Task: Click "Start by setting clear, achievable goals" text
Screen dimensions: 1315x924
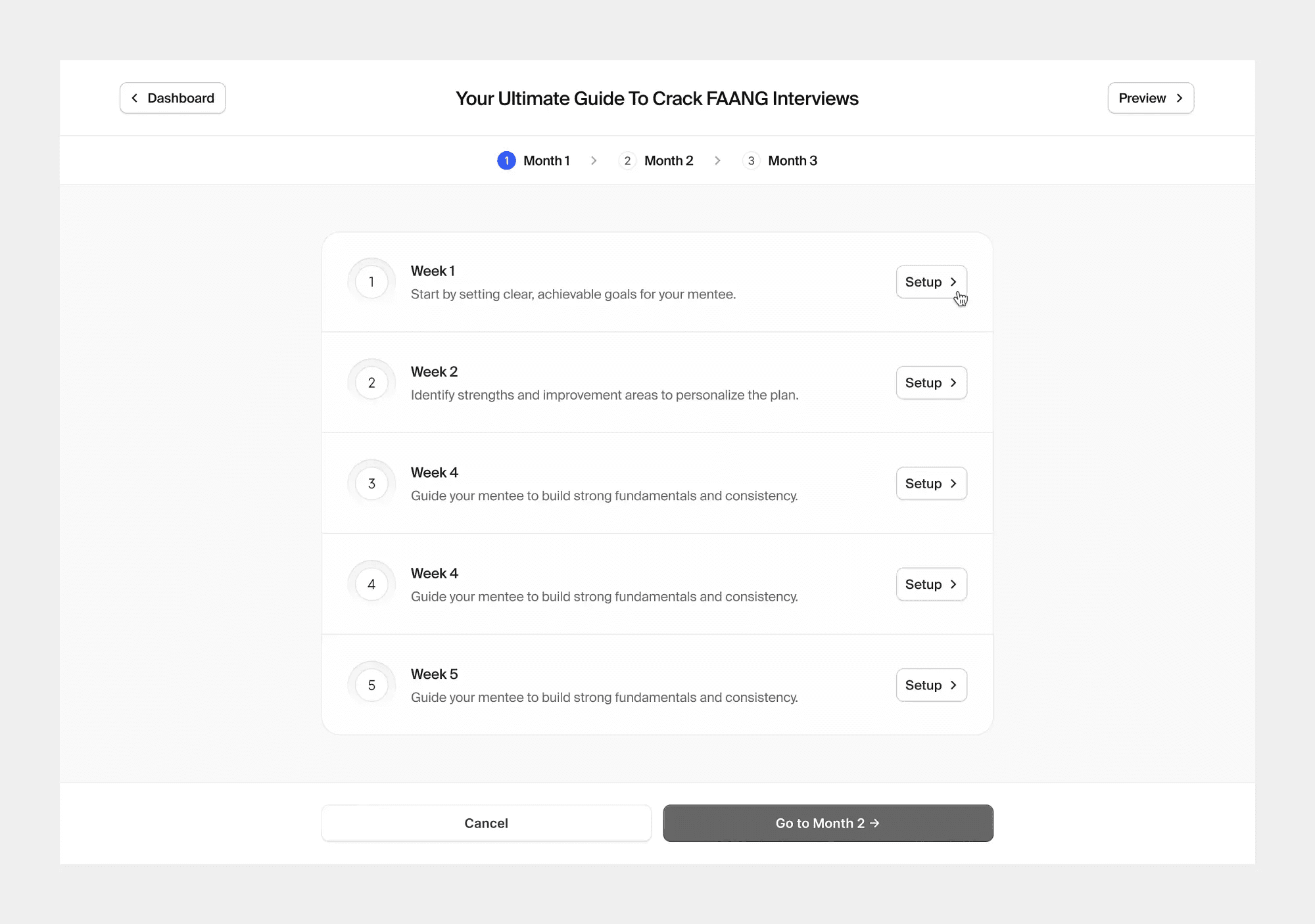Action: point(573,294)
